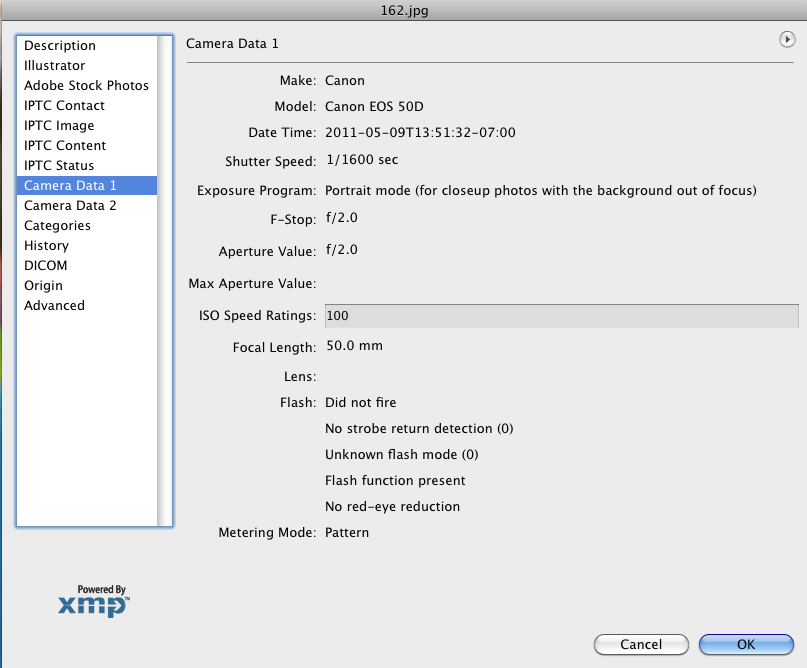807x668 pixels.
Task: Open the Adobe Stock Photos section
Action: (x=86, y=85)
